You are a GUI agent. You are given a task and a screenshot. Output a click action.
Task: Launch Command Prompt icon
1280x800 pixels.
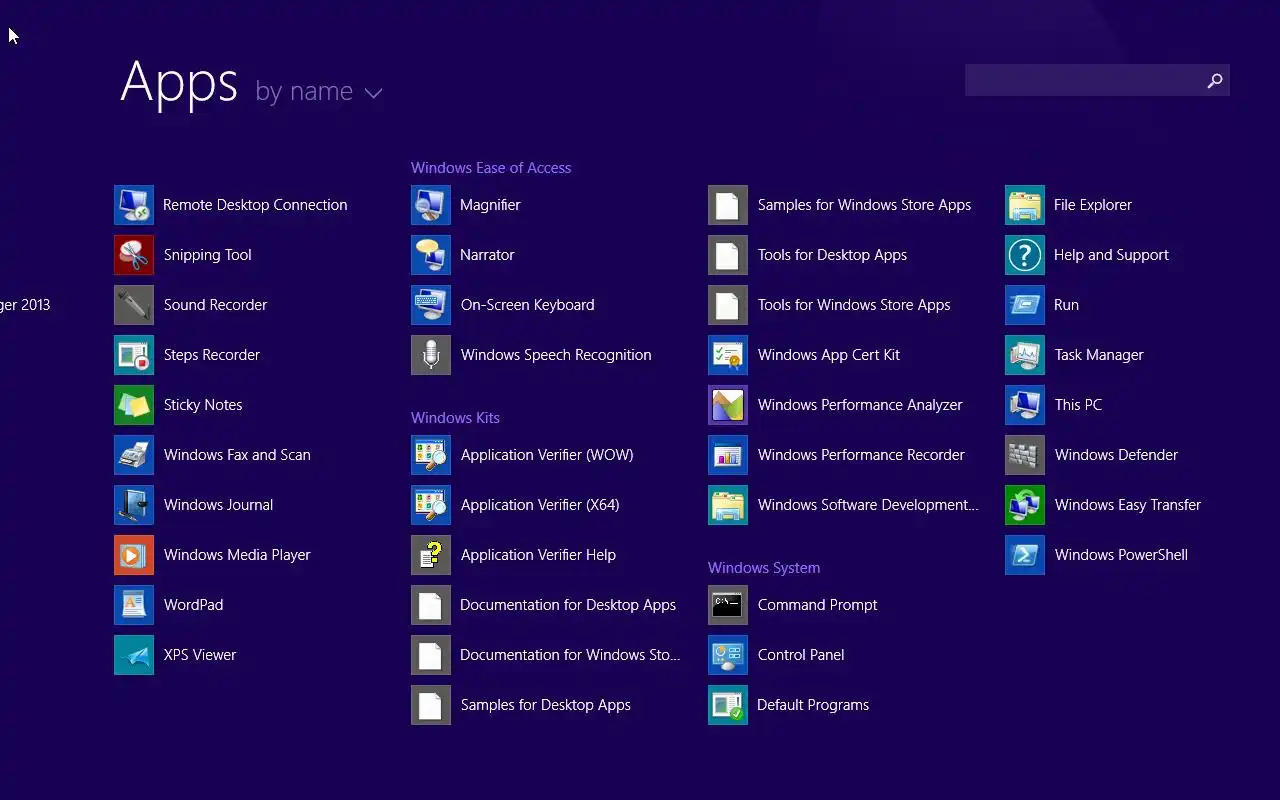coord(728,605)
